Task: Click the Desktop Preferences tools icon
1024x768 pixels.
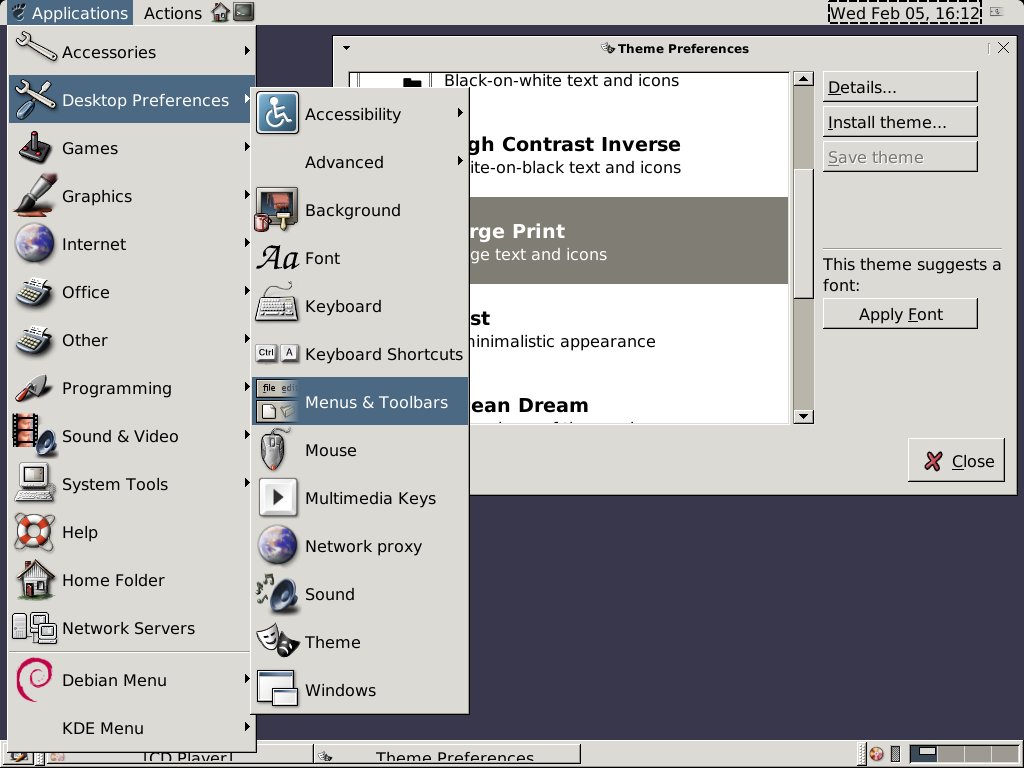Action: [x=35, y=99]
